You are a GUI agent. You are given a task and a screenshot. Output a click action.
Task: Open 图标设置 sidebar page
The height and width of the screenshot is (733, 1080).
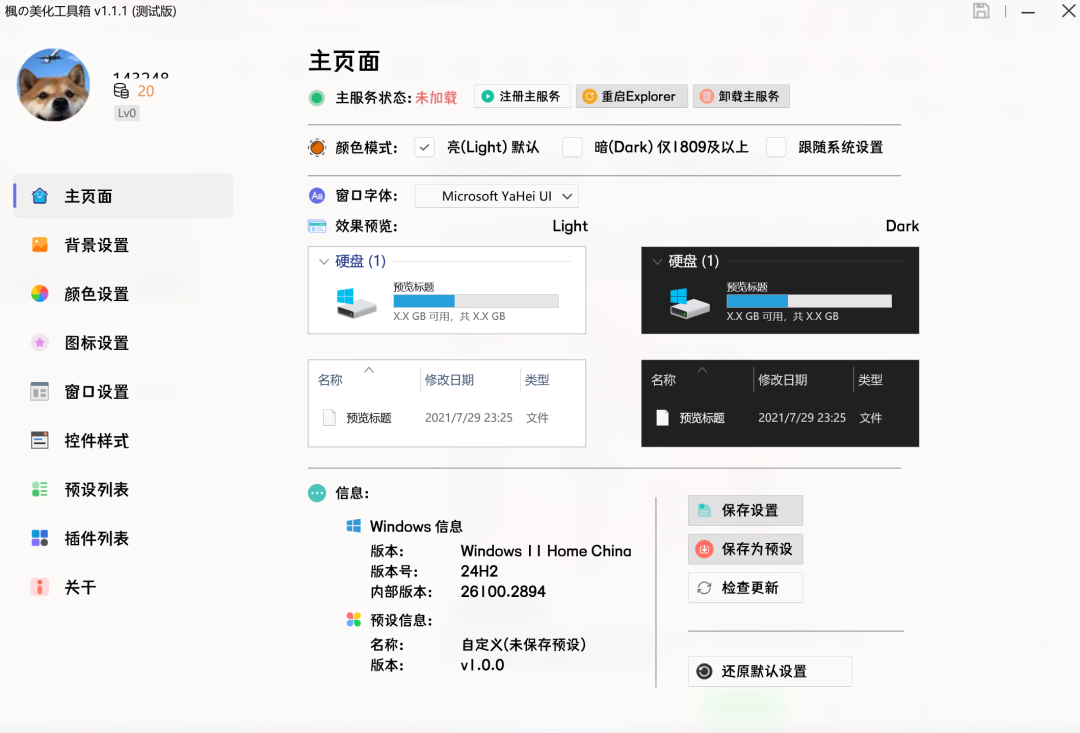[x=123, y=343]
